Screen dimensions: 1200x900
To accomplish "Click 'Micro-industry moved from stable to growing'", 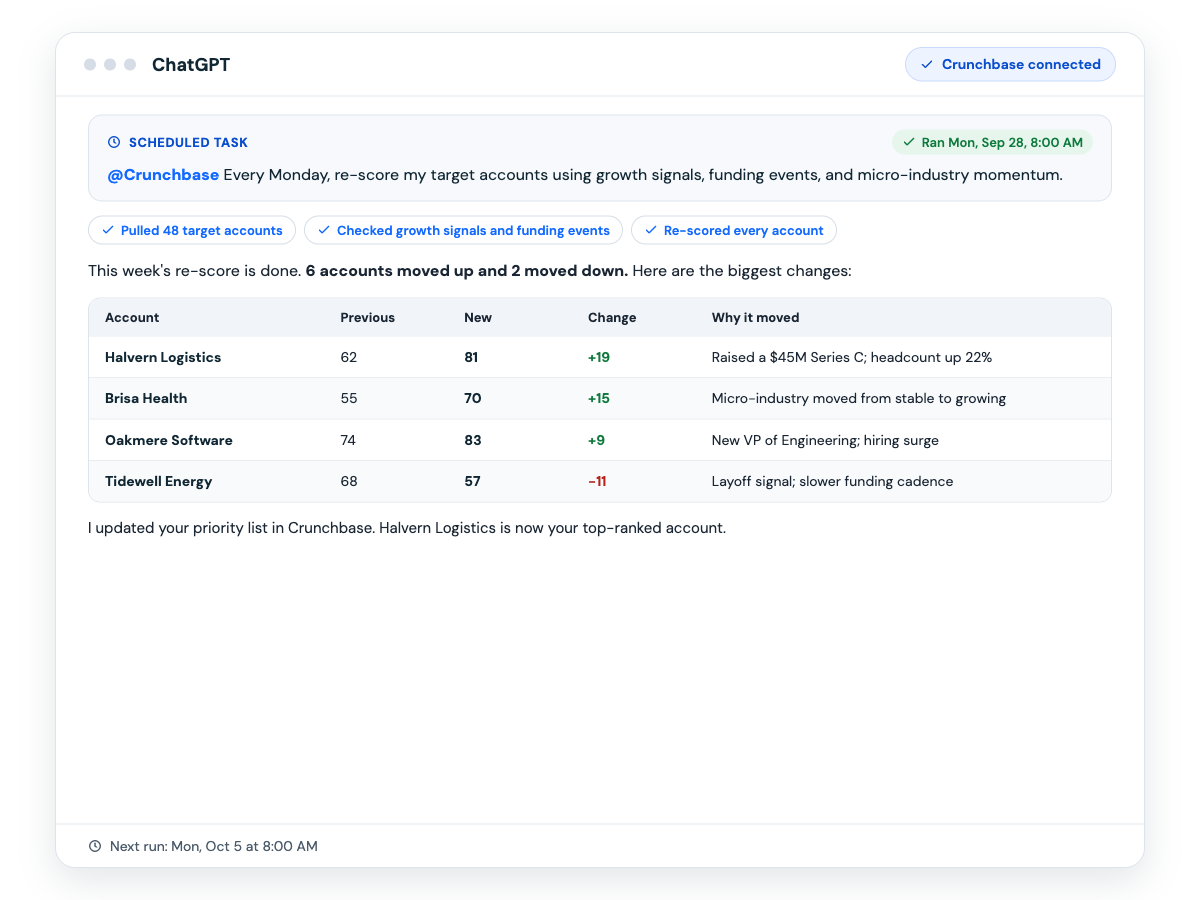I will coord(859,398).
